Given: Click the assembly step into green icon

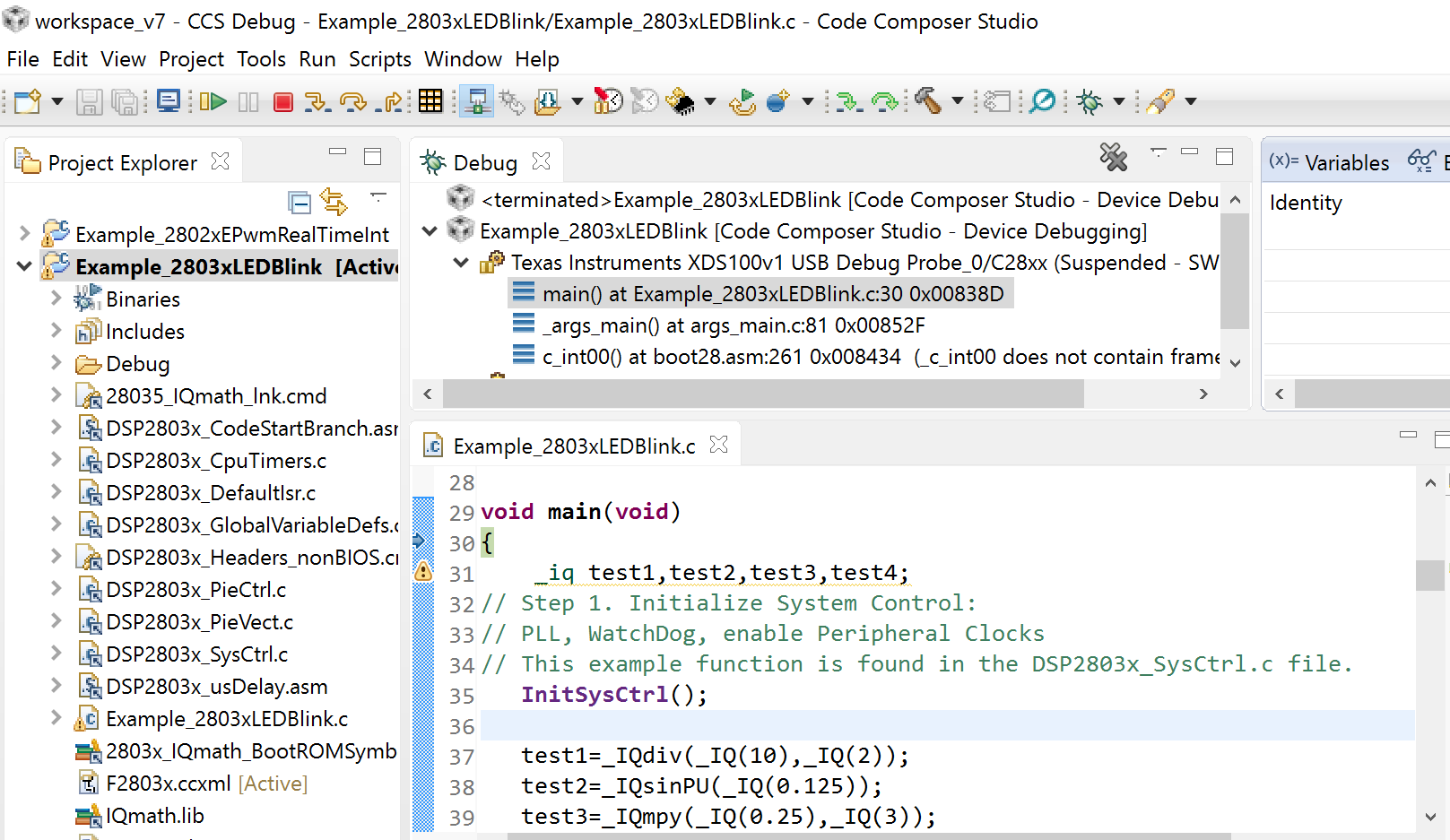Looking at the screenshot, I should point(848,101).
